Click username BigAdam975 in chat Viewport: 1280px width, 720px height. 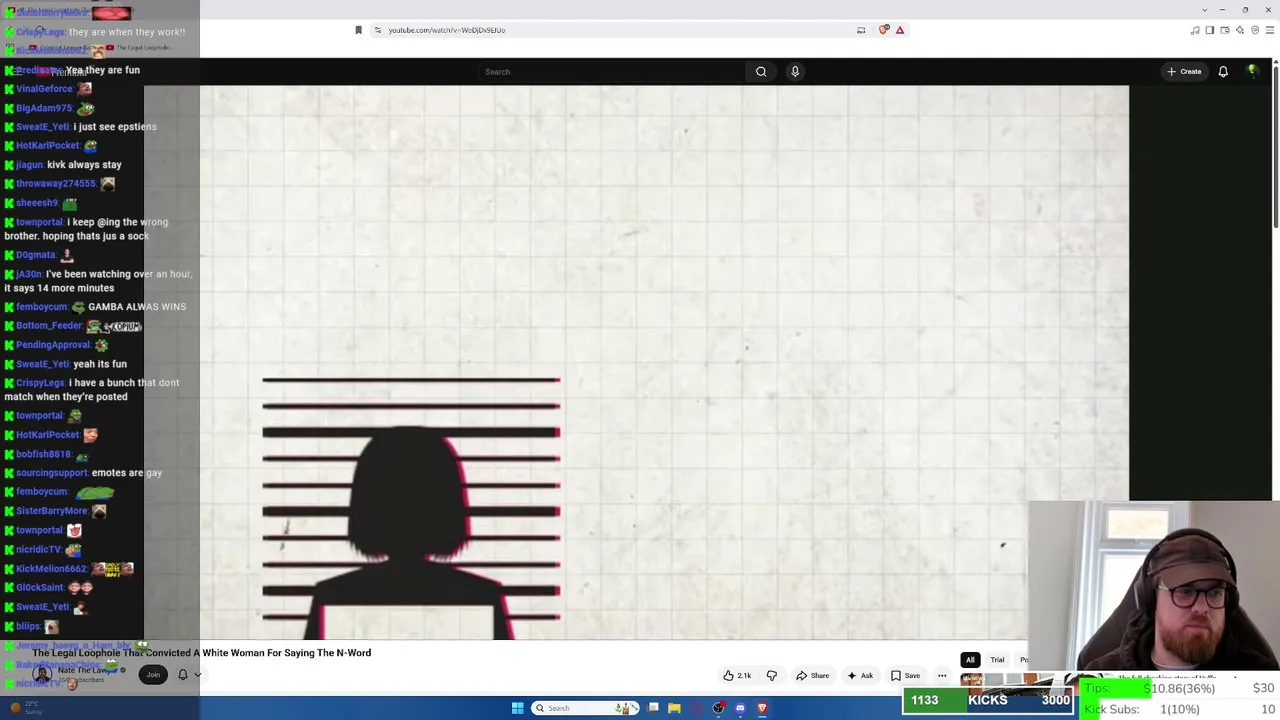[44, 108]
